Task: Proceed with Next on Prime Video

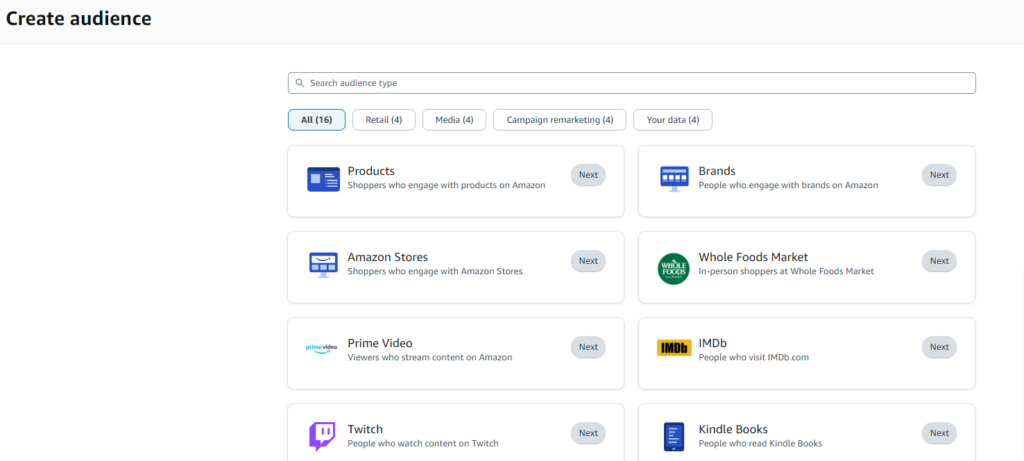Action: tap(588, 347)
